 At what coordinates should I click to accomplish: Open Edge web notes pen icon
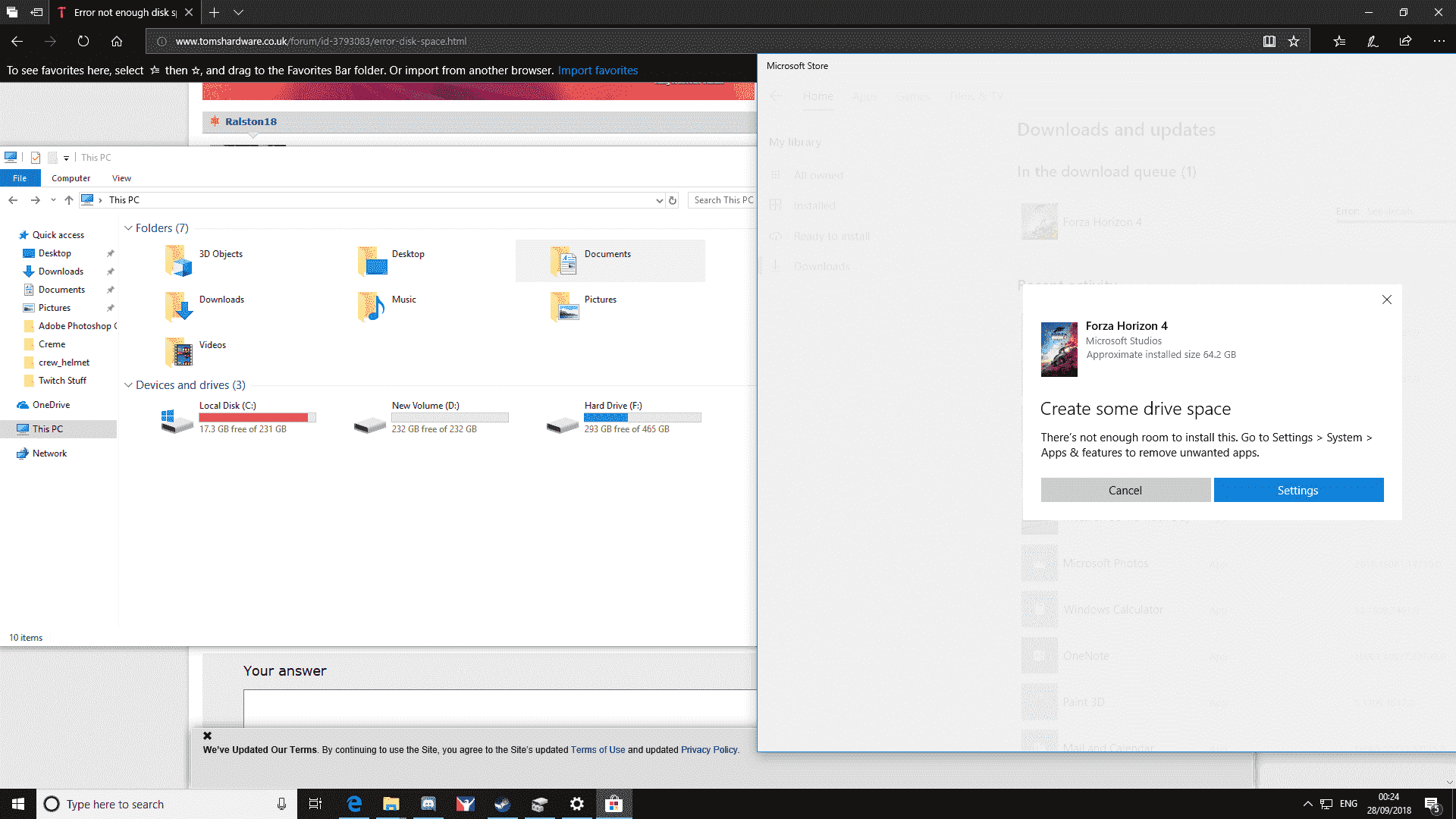pos(1373,41)
